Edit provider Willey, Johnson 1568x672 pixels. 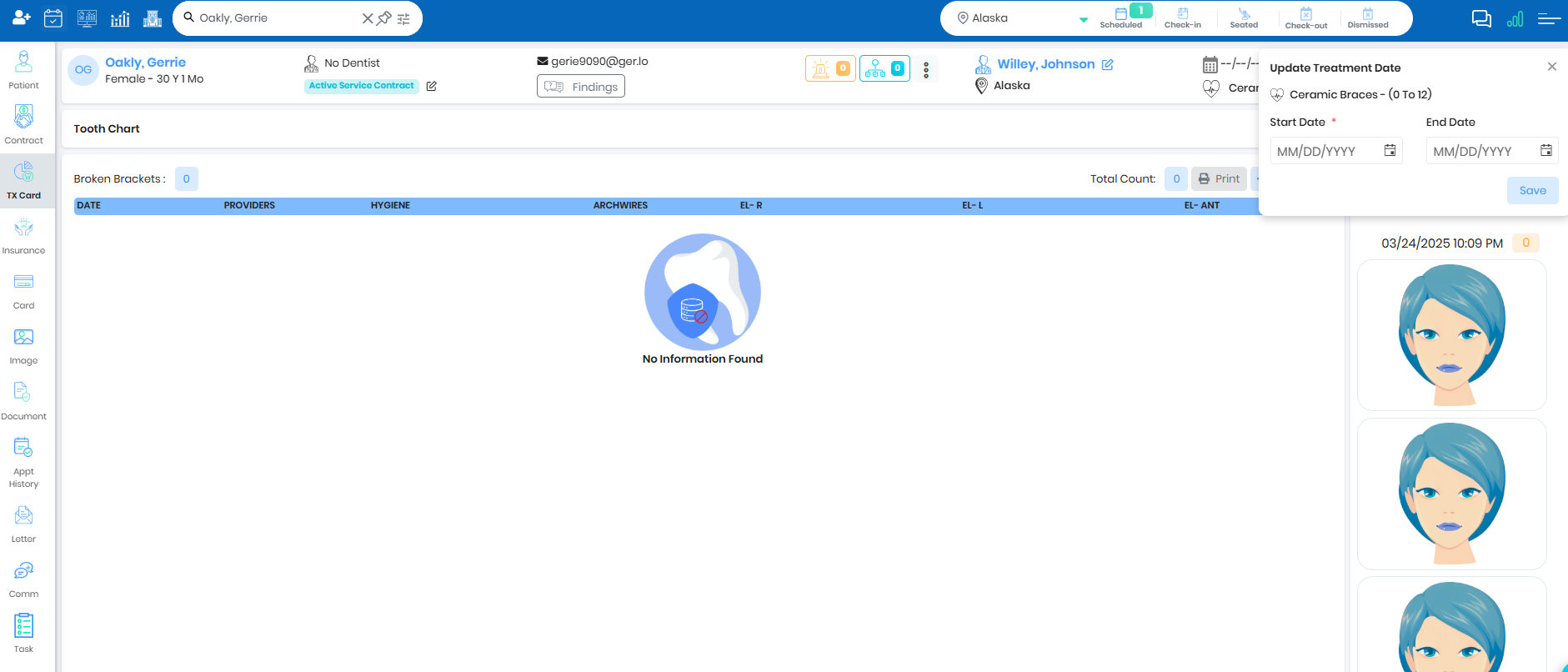click(1108, 65)
